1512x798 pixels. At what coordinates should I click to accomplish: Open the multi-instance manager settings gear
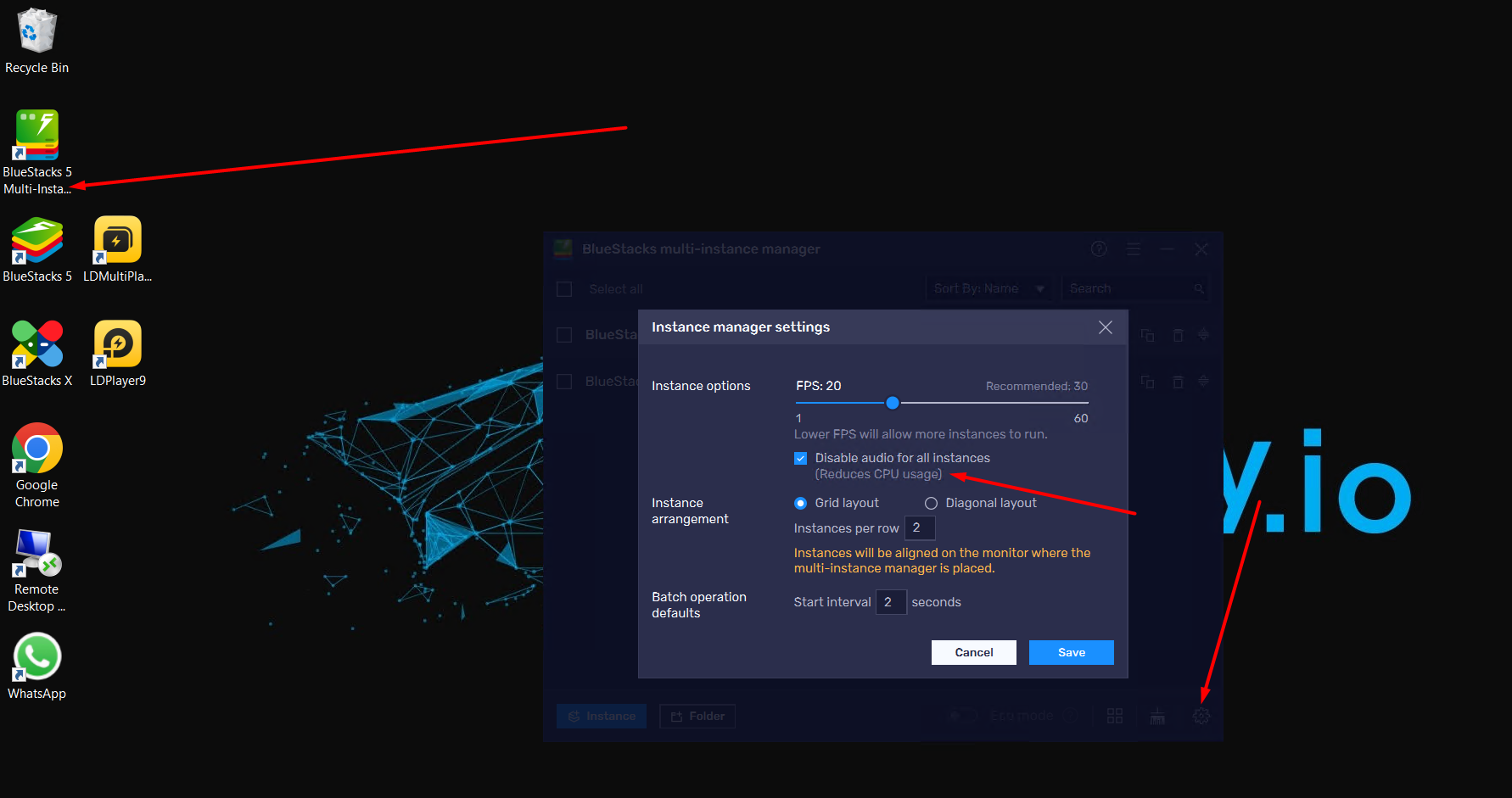pos(1201,716)
